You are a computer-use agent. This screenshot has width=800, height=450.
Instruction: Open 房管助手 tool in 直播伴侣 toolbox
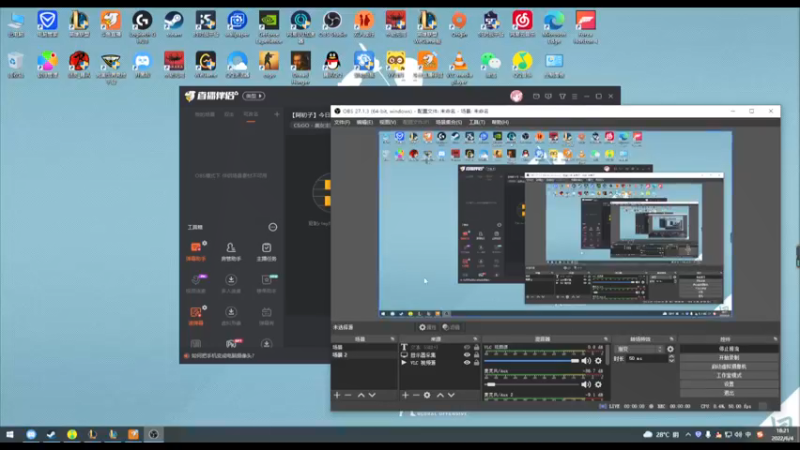[231, 252]
